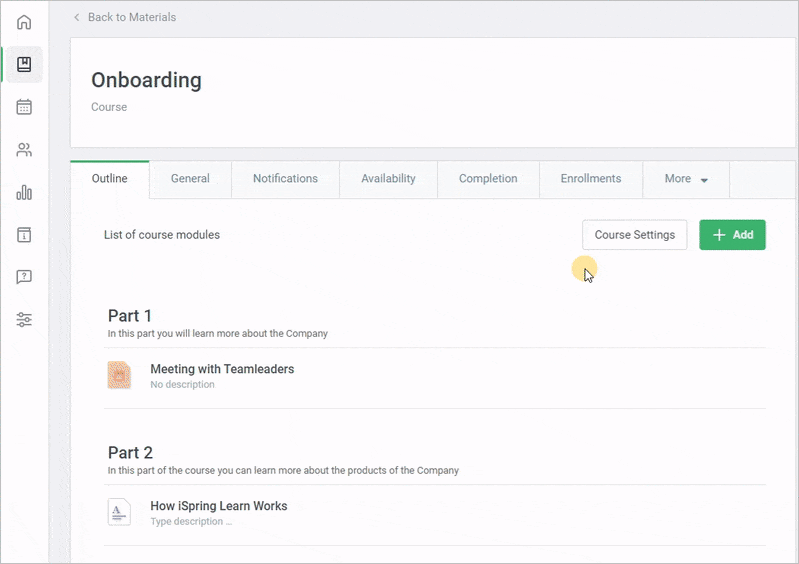View the Enrollments tab

[x=590, y=179]
